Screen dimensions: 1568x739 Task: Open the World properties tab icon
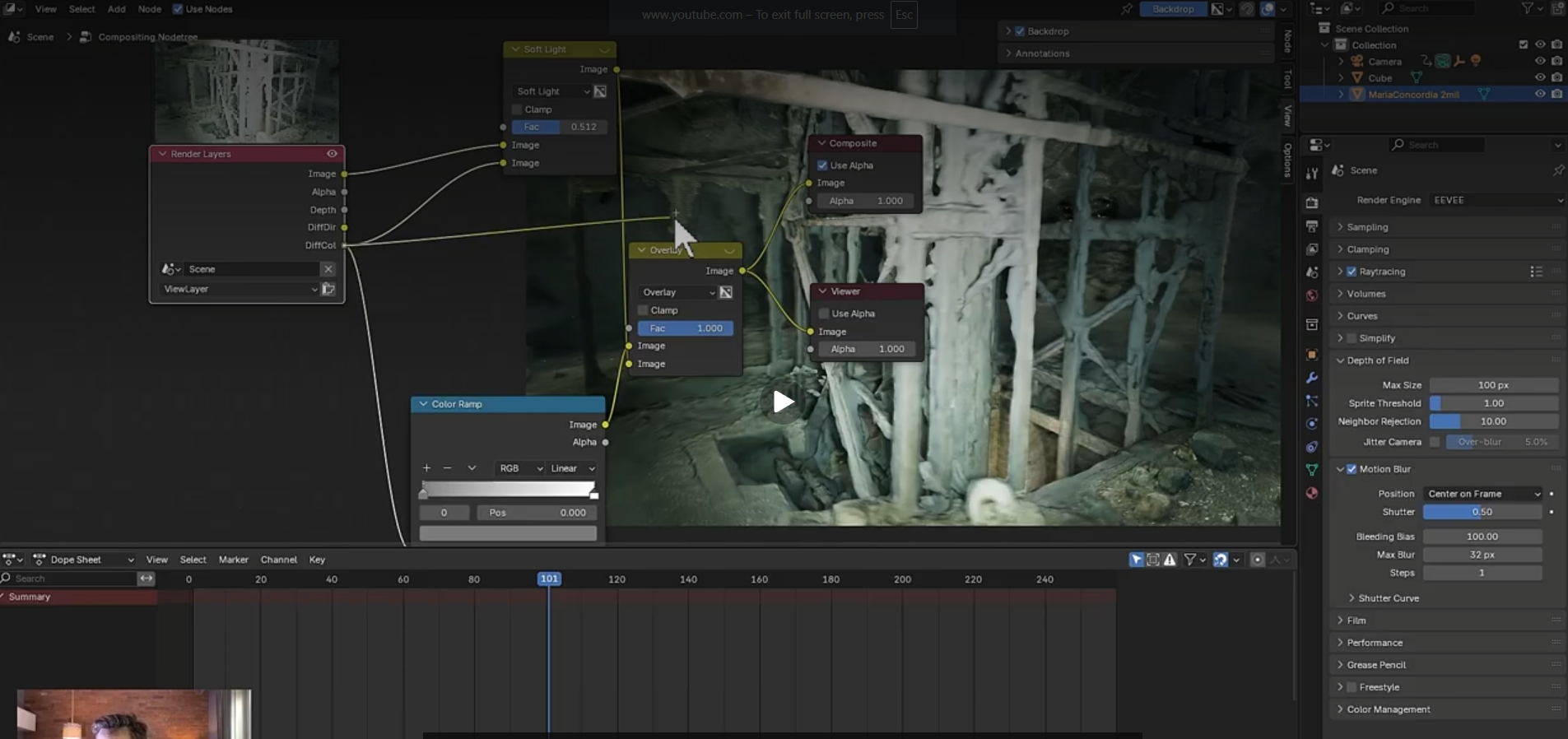[1312, 295]
